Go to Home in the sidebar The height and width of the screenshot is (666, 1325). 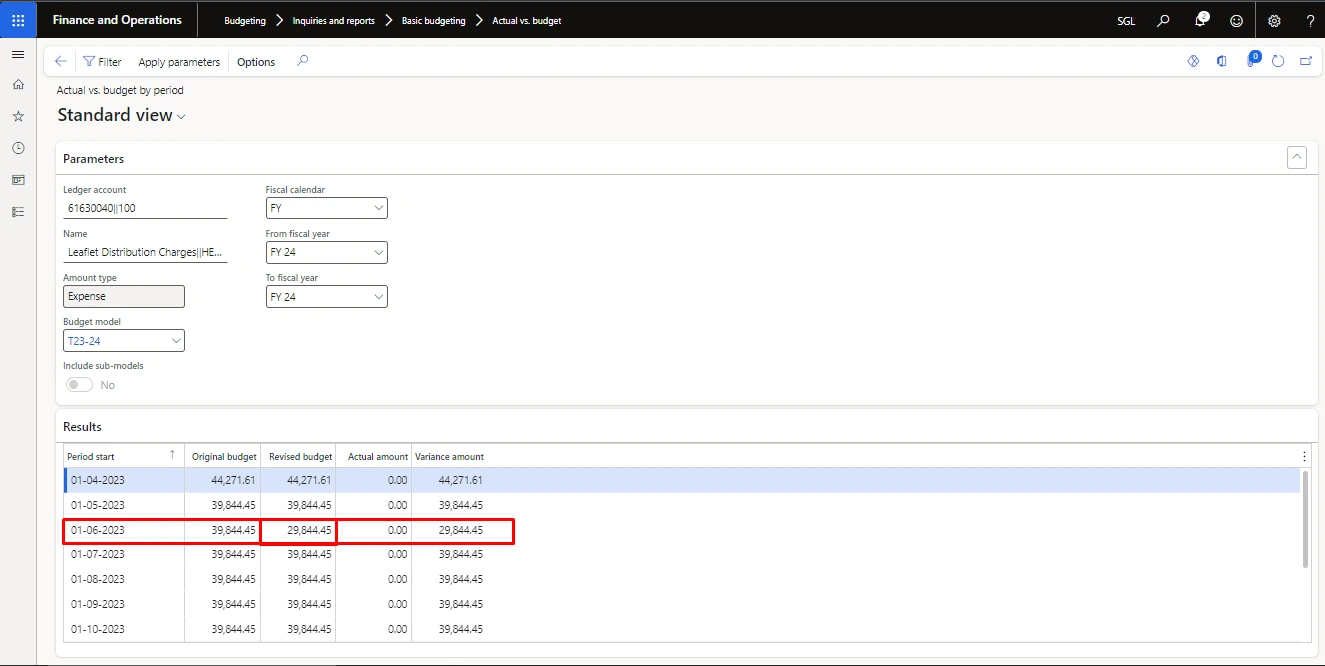(x=18, y=85)
